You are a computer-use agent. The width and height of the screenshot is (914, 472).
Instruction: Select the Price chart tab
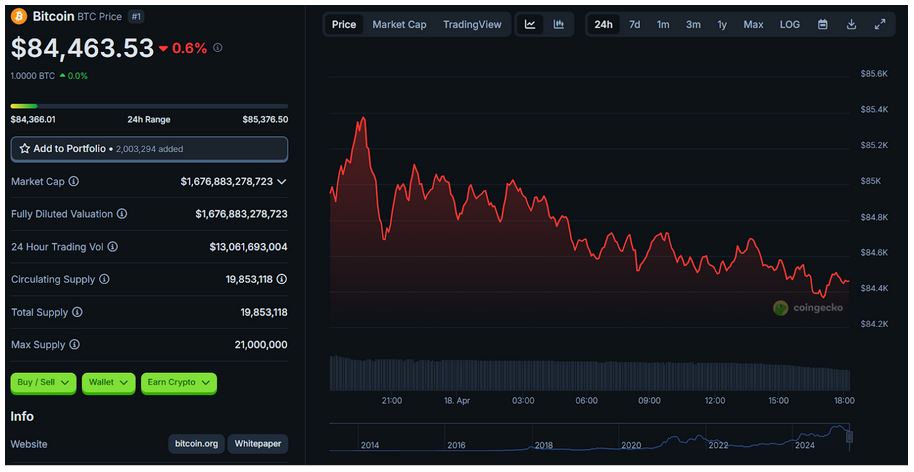344,24
